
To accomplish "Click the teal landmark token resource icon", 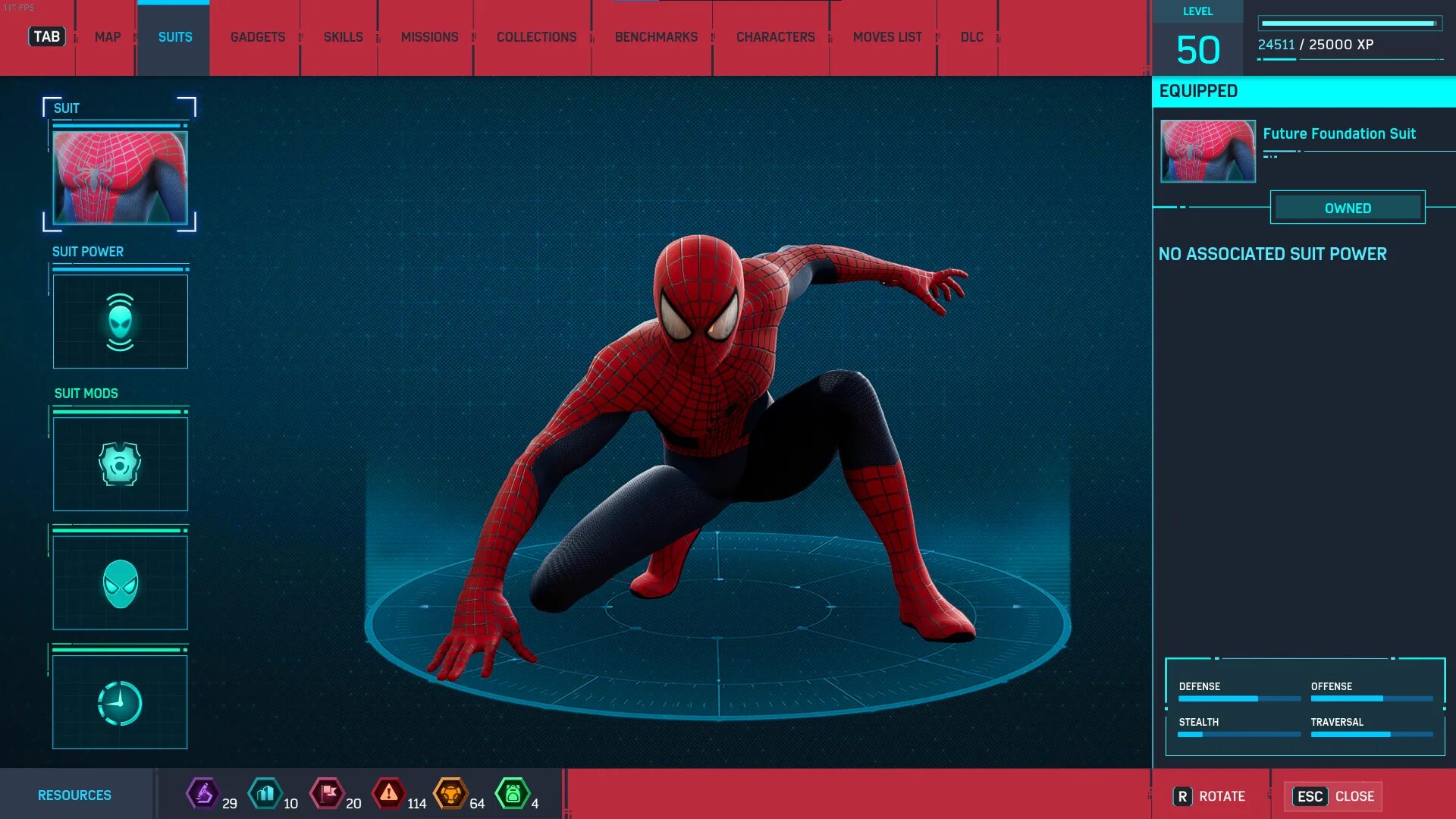I will point(265,794).
